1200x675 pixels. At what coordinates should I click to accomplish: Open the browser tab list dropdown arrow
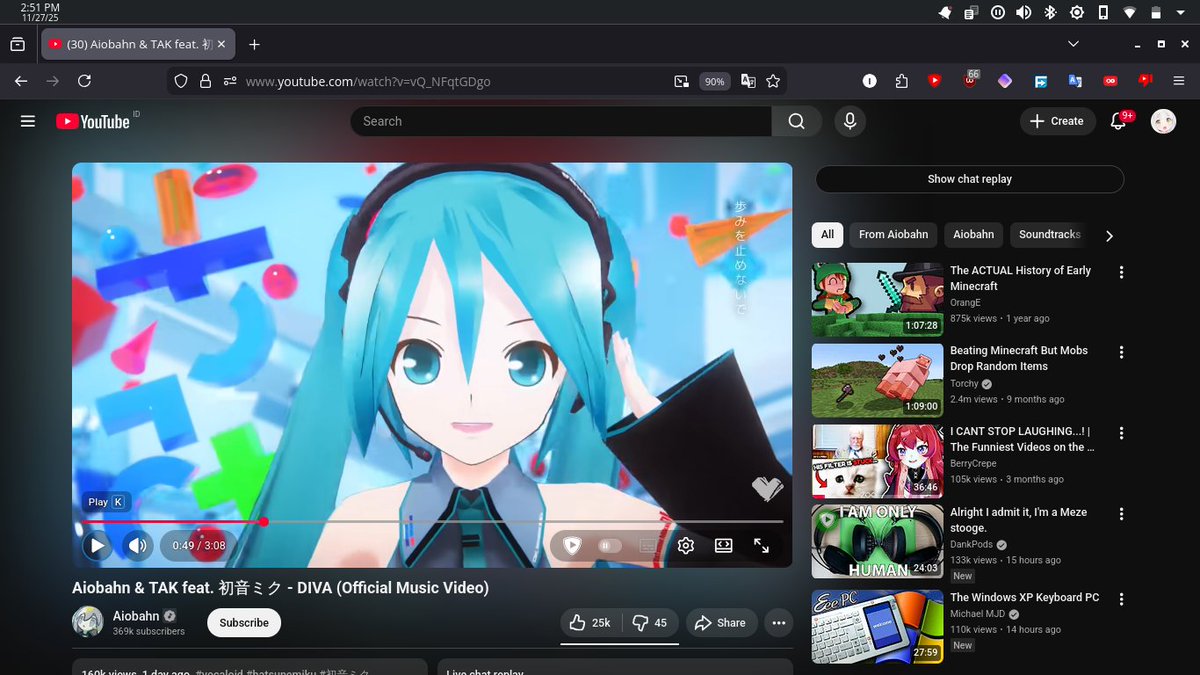click(x=1073, y=44)
